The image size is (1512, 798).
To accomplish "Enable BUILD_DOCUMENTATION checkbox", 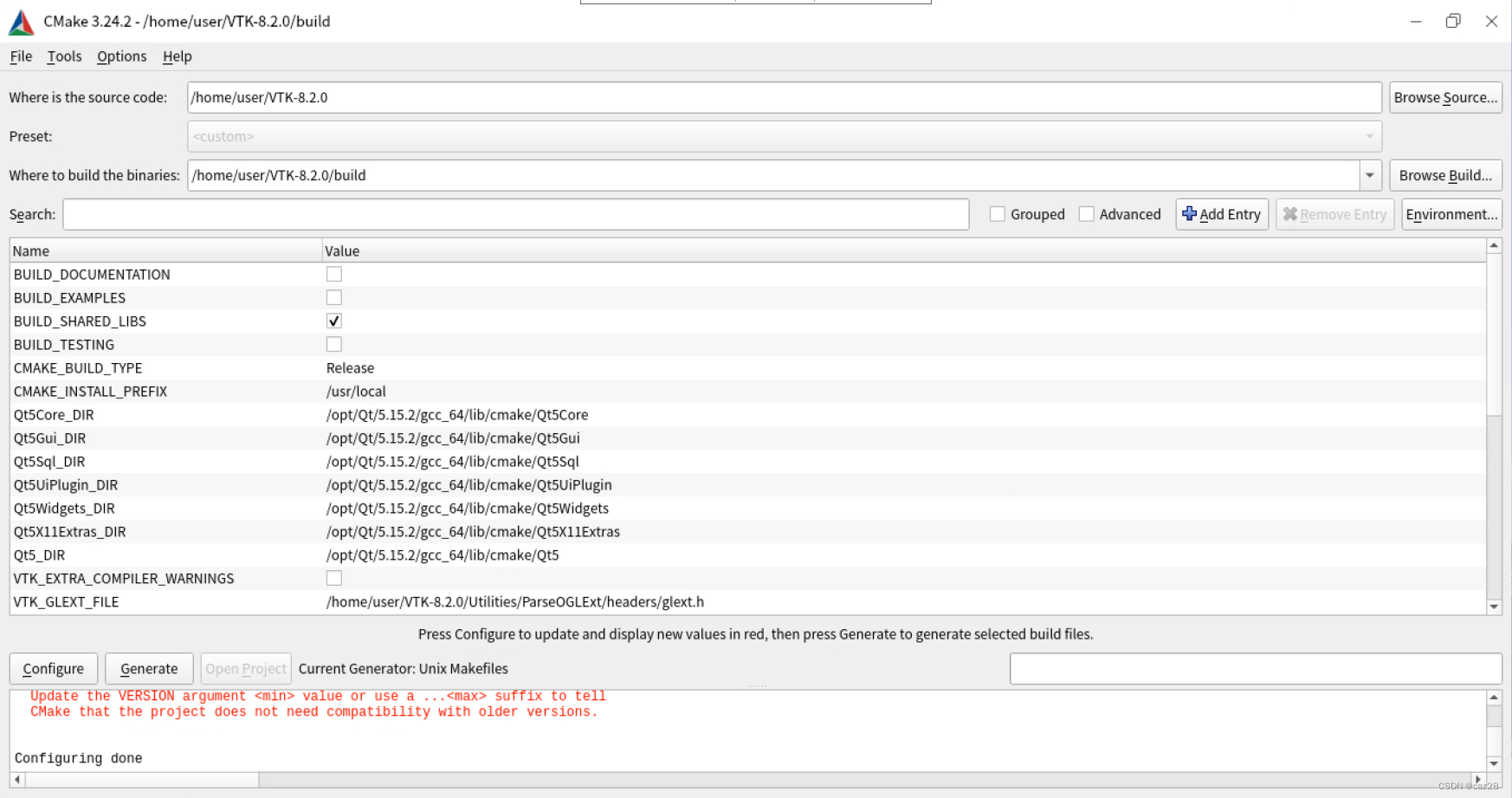I will click(334, 275).
